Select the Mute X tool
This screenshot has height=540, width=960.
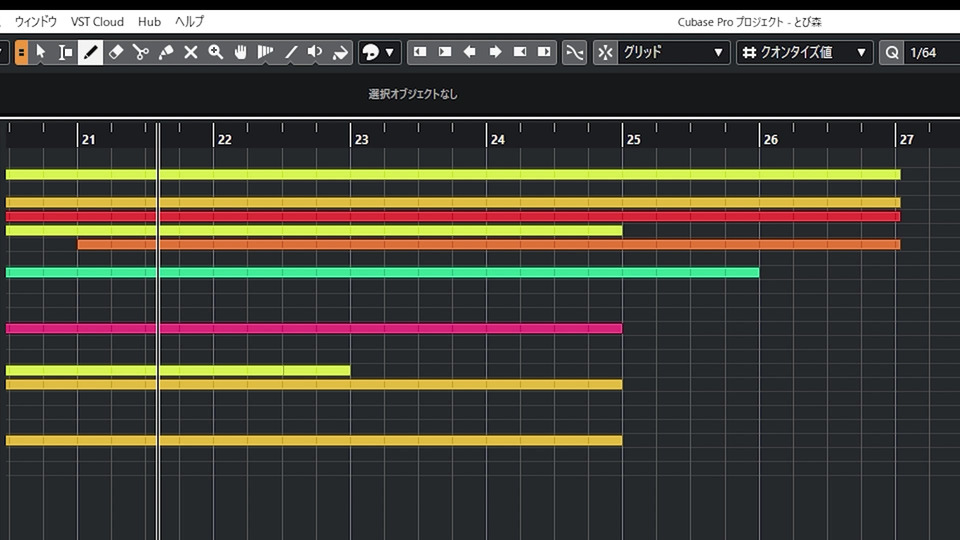pyautogui.click(x=191, y=52)
